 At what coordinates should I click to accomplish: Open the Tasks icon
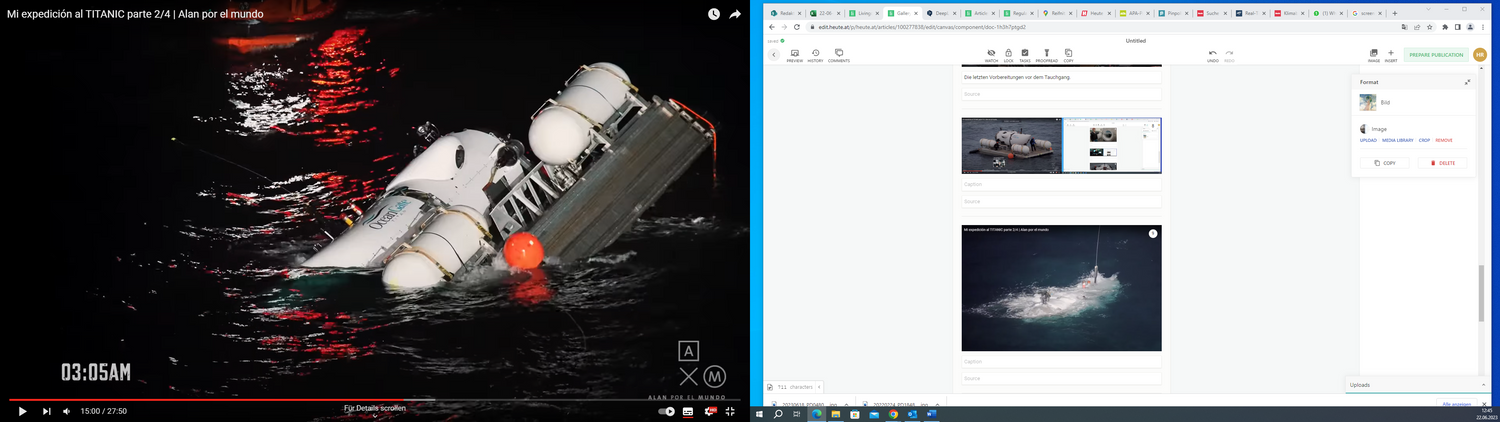pos(1025,55)
